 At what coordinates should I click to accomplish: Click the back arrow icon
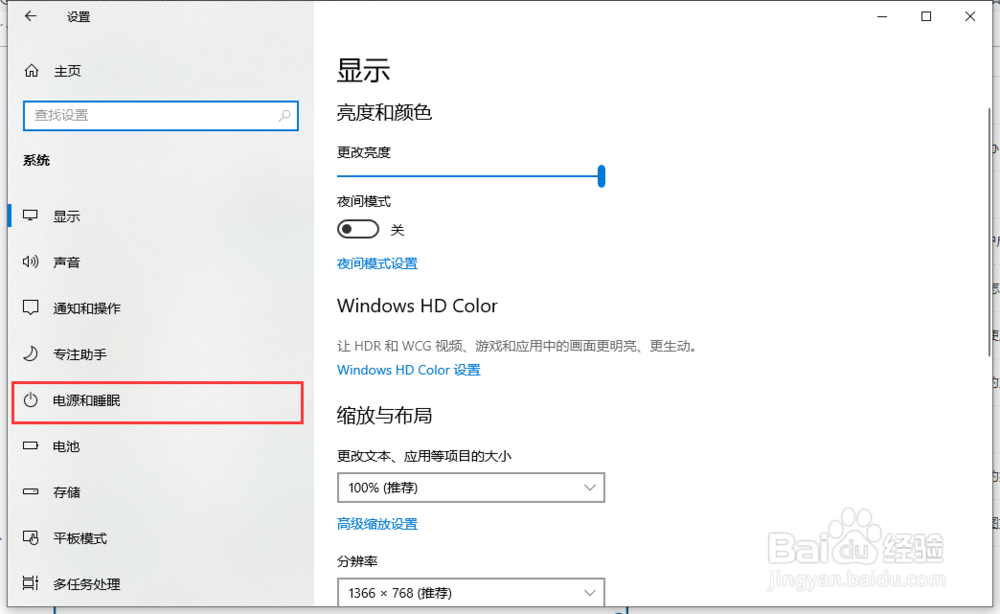point(31,17)
